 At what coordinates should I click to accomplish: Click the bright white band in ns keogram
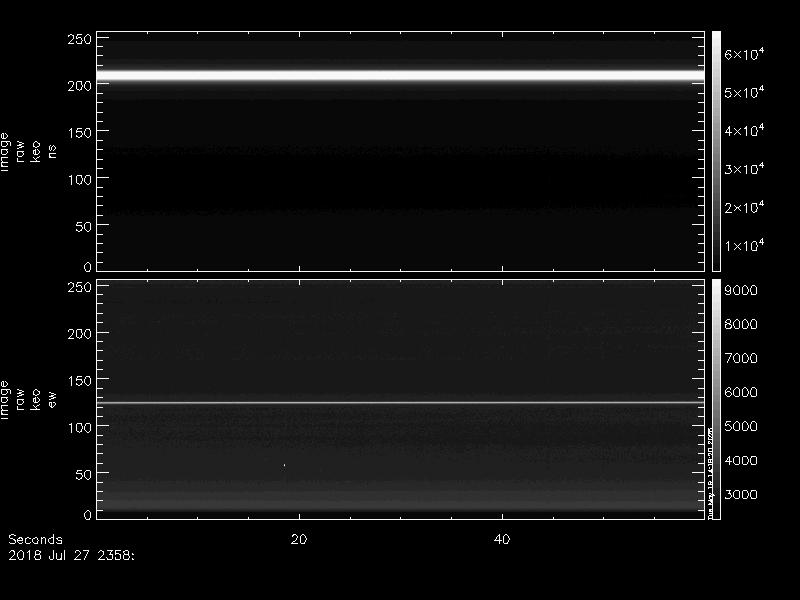coord(401,76)
